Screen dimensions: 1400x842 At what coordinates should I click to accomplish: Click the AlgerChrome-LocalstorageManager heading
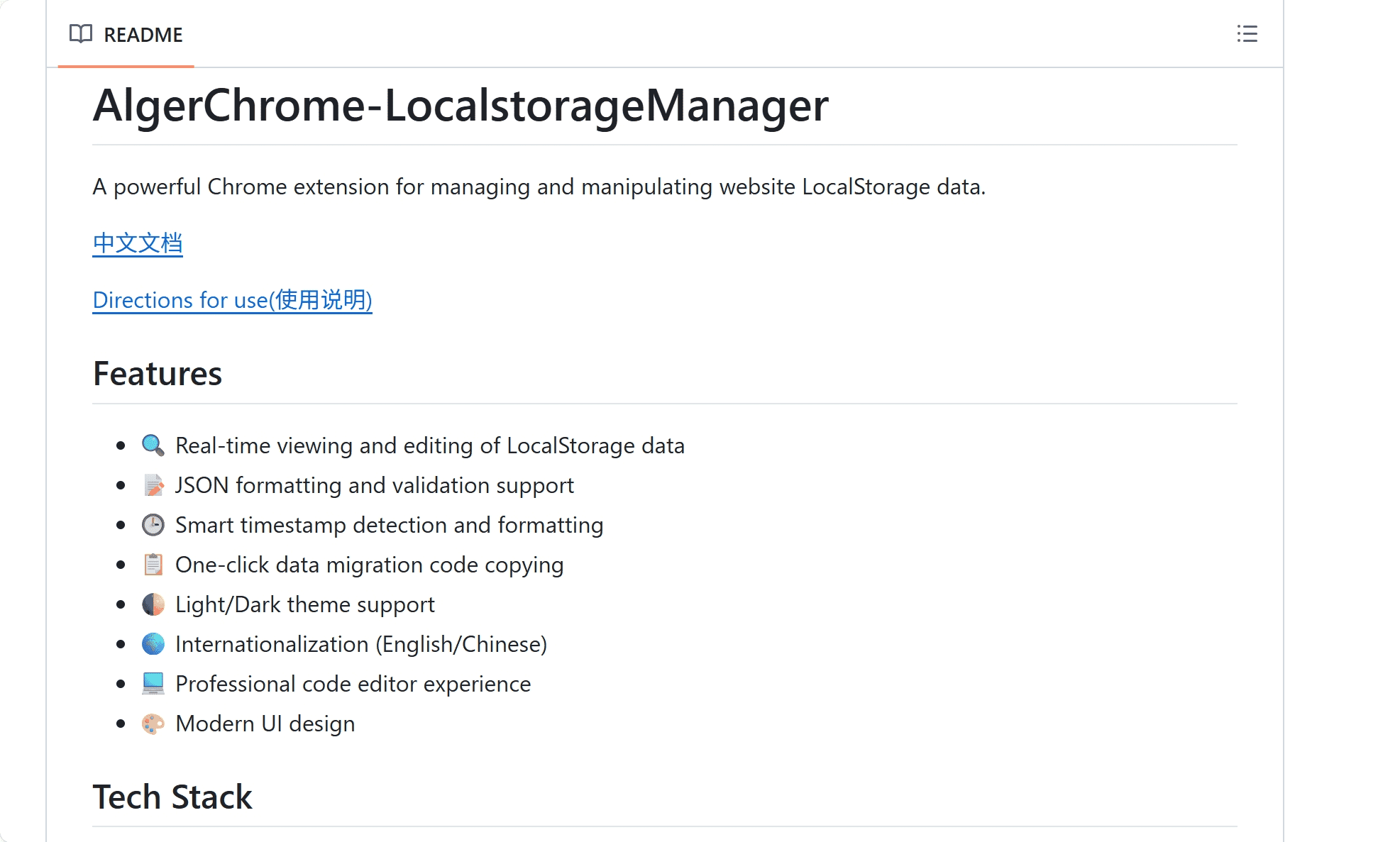[x=461, y=106]
